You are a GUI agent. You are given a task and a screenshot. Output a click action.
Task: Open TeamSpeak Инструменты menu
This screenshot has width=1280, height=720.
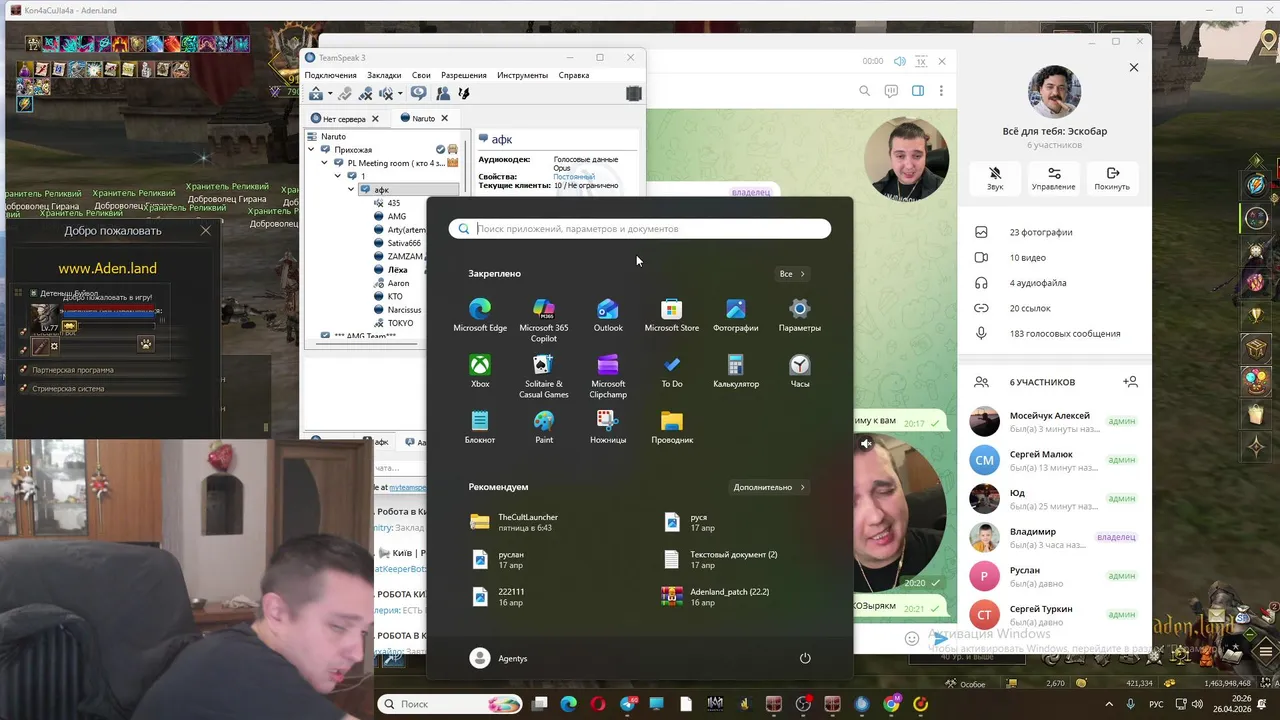pyautogui.click(x=522, y=75)
